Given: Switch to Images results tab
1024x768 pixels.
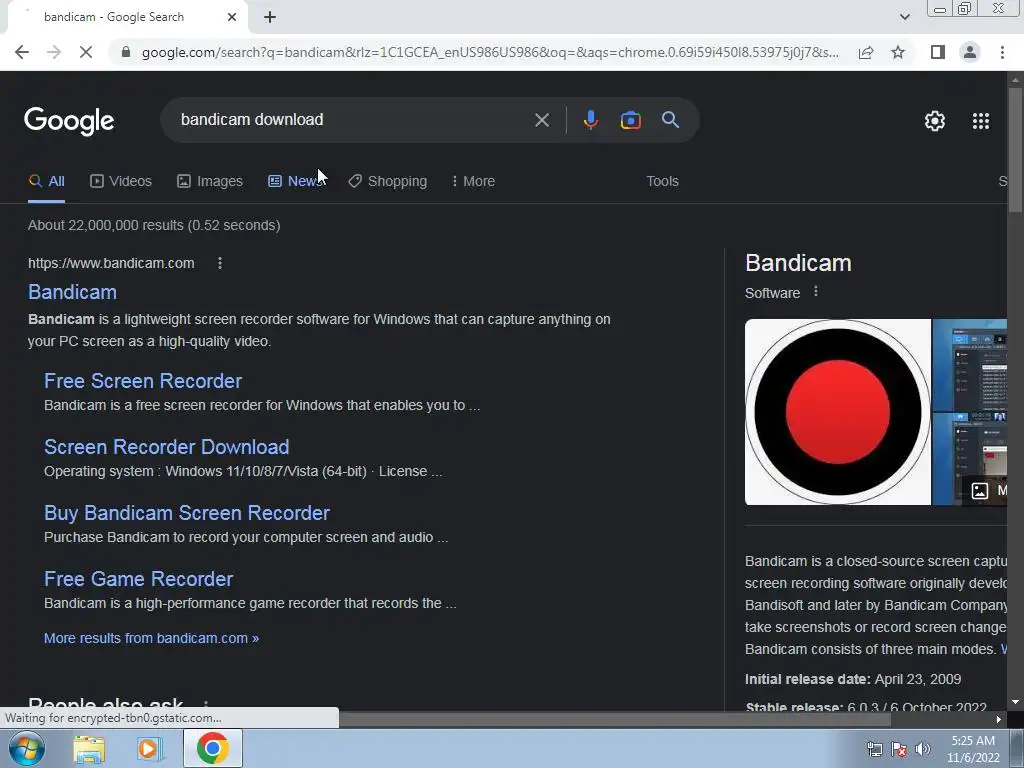Looking at the screenshot, I should coord(210,182).
